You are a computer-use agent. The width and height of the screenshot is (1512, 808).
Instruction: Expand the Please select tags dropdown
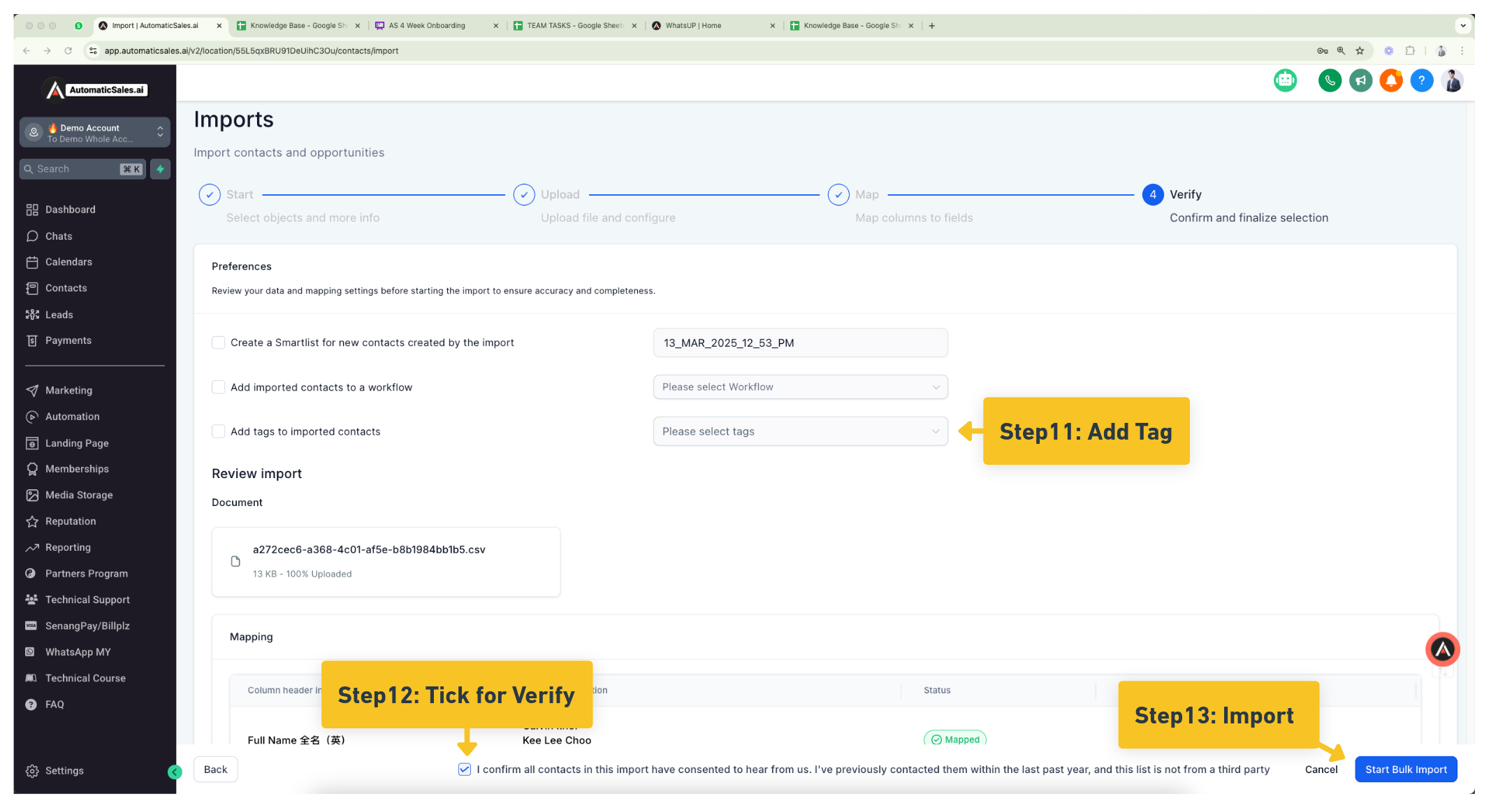coord(800,431)
